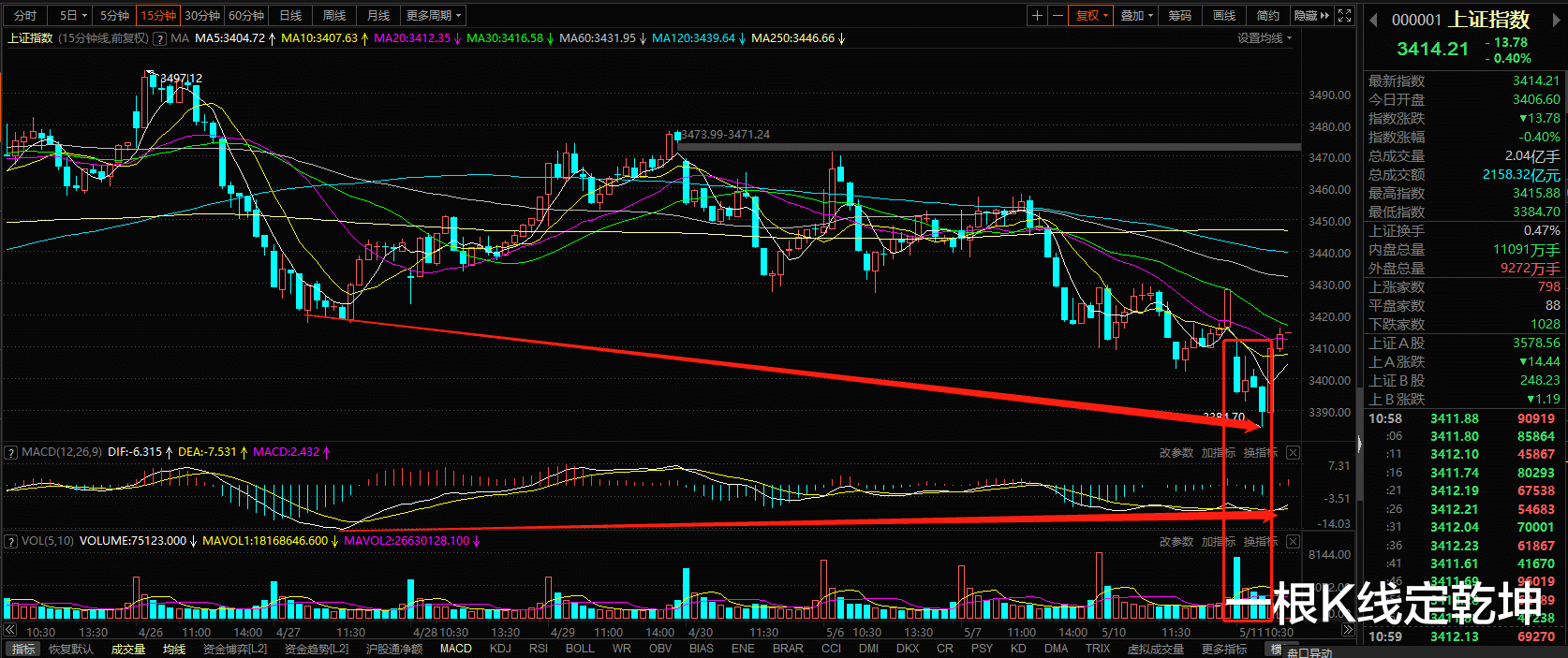This screenshot has width=1568, height=658.
Task: Select 资金趋势[L2] indicator
Action: coord(317,649)
